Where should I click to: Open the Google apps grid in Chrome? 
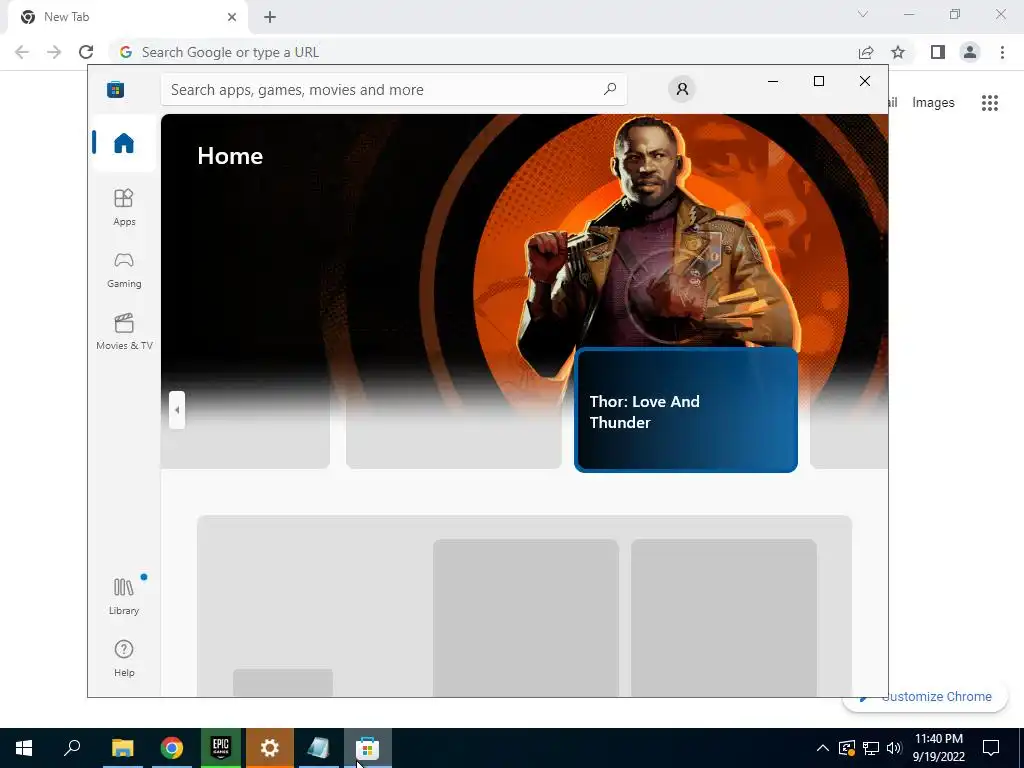pyautogui.click(x=990, y=103)
